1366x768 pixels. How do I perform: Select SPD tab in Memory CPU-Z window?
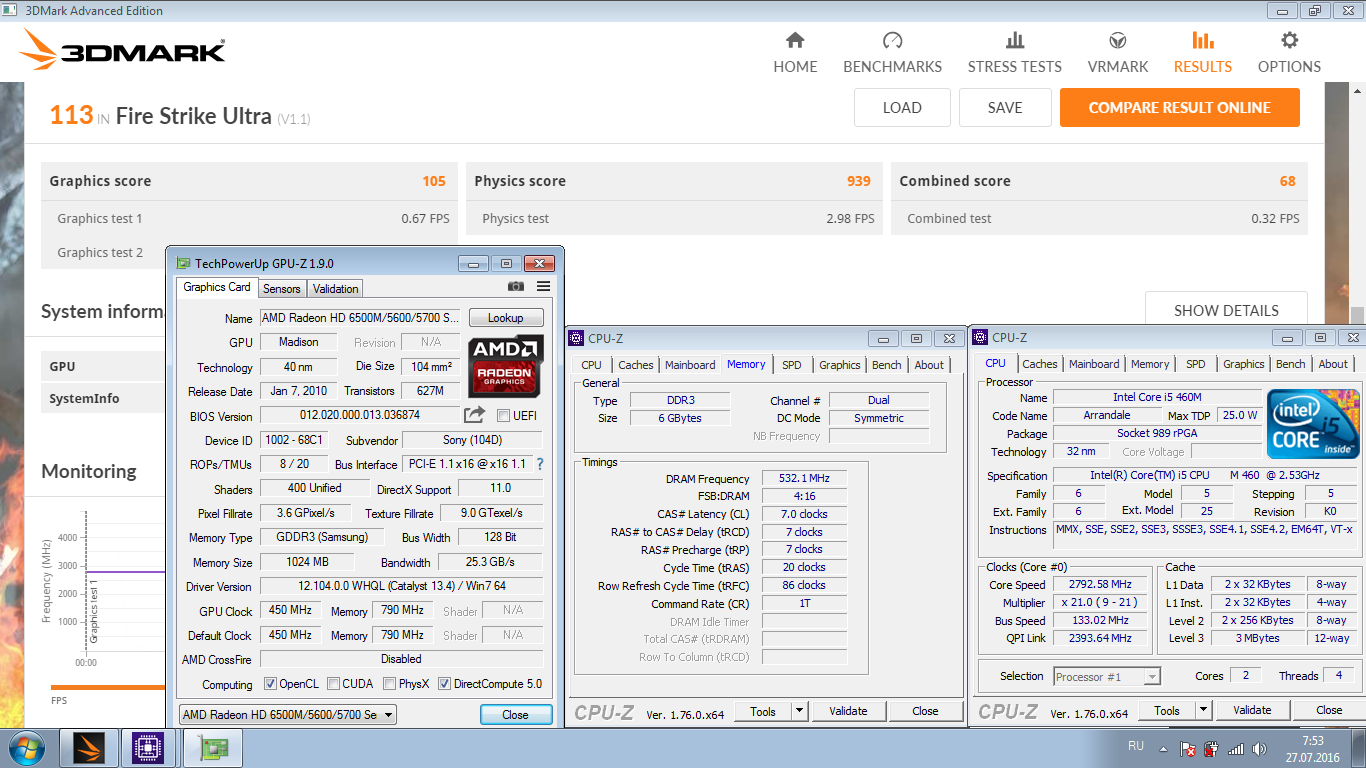click(791, 365)
